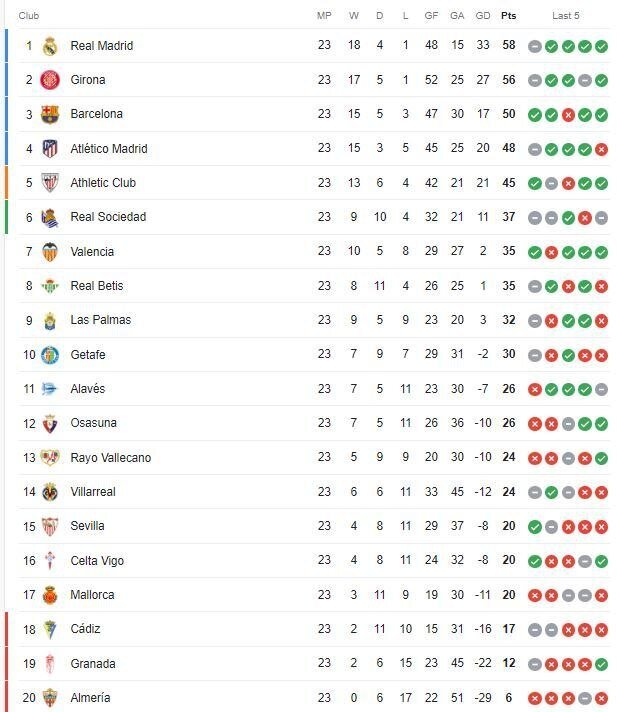Image resolution: width=617 pixels, height=712 pixels.
Task: Click Granada's green win result icon
Action: (x=601, y=664)
